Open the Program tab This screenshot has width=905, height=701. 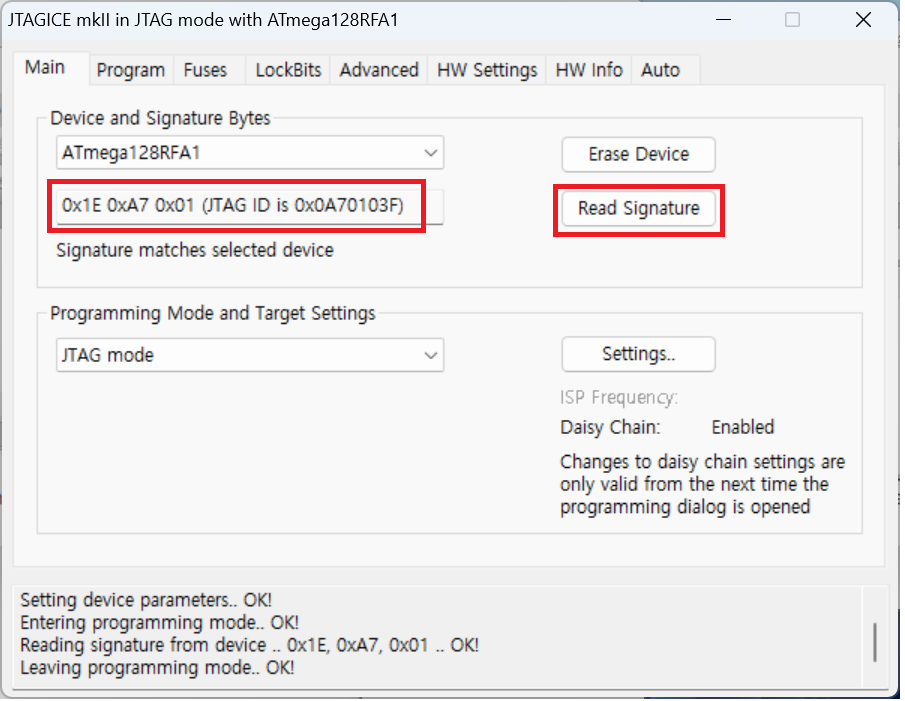131,70
